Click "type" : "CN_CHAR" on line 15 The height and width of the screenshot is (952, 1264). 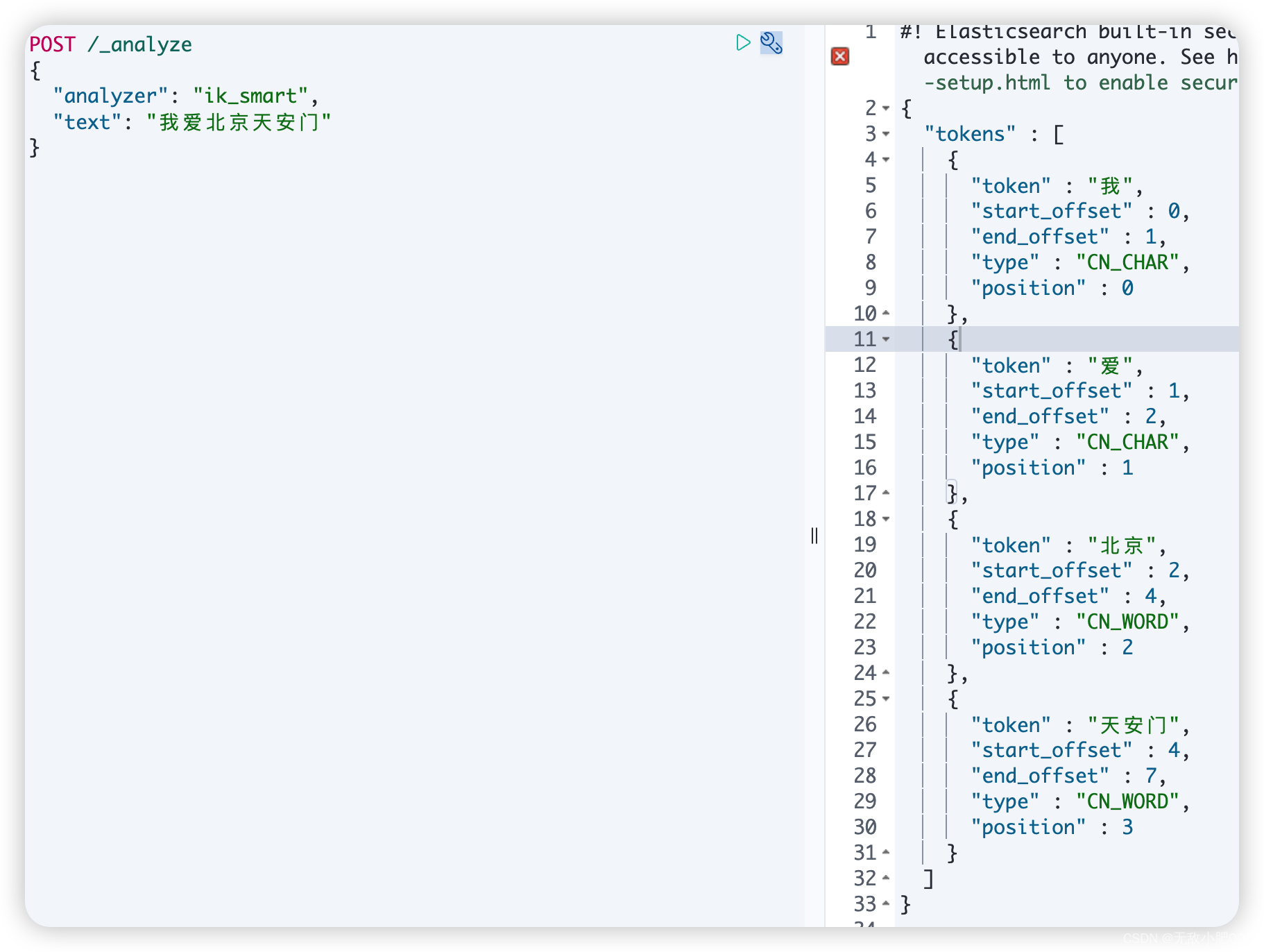1080,442
